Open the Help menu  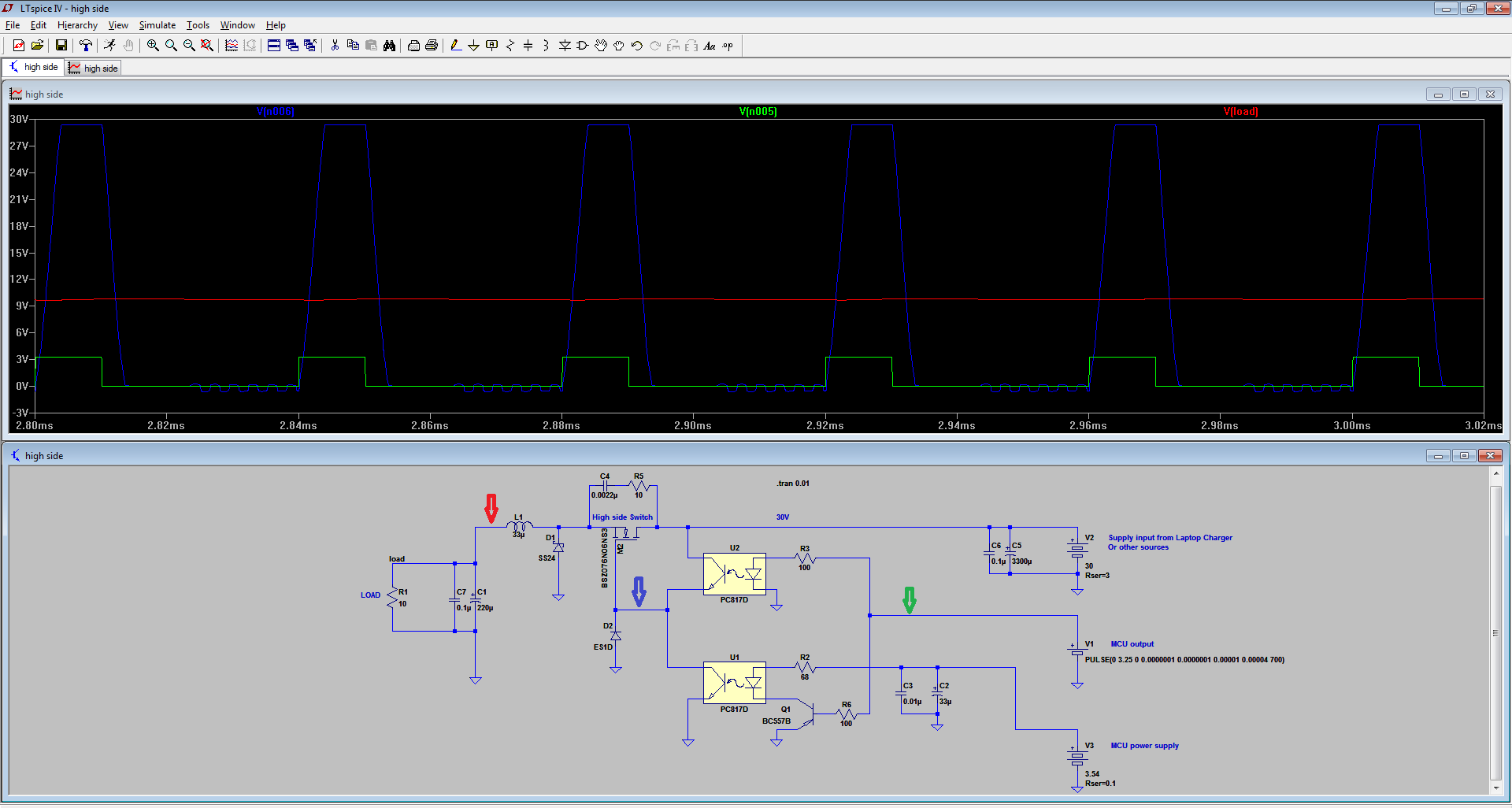pos(276,25)
